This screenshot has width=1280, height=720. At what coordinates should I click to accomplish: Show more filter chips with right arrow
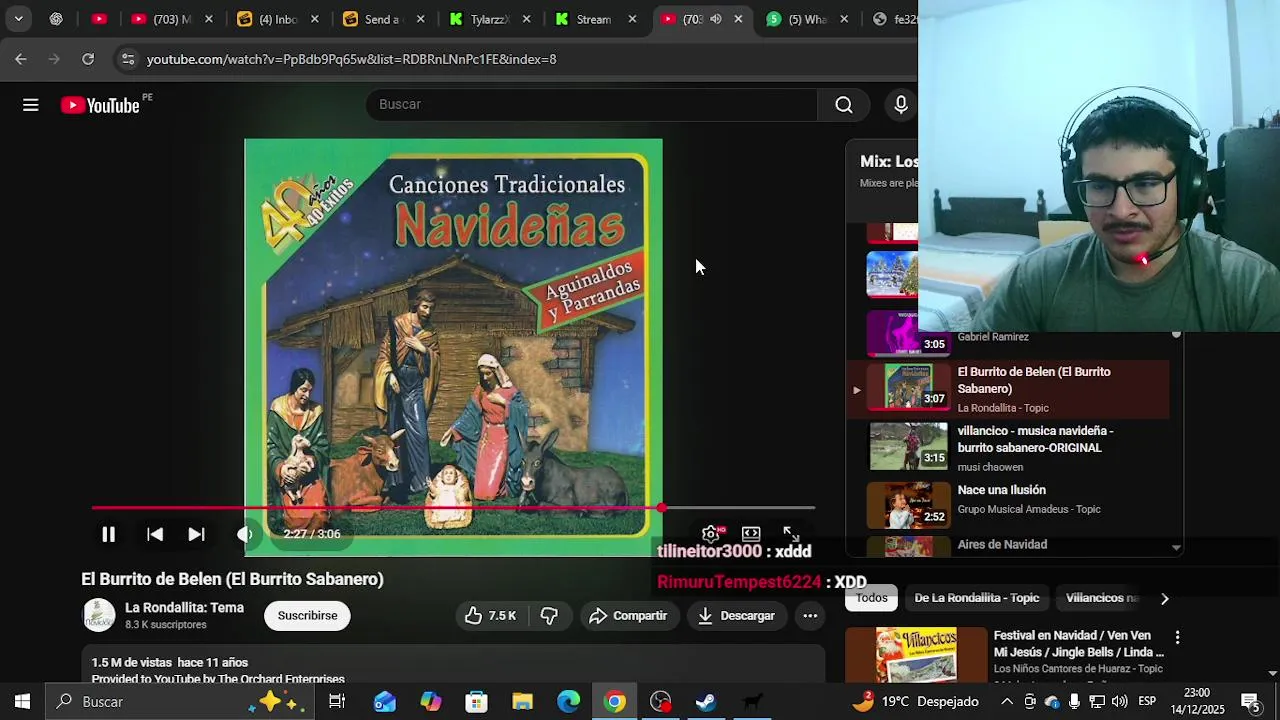coord(1164,598)
